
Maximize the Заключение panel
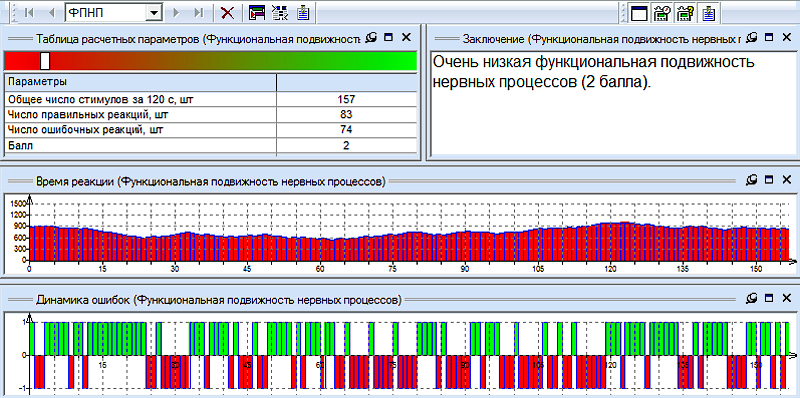(769, 37)
